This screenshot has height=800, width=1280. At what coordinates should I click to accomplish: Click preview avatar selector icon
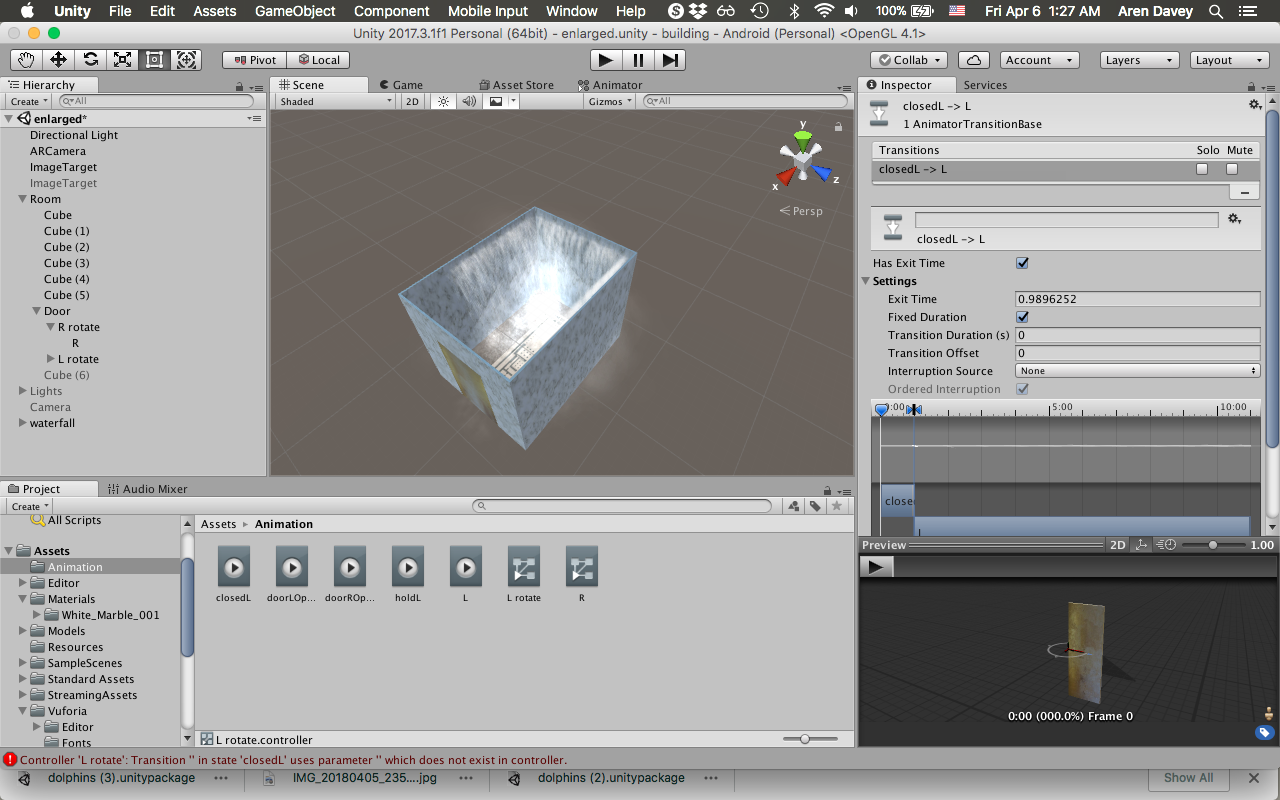pyautogui.click(x=1269, y=714)
